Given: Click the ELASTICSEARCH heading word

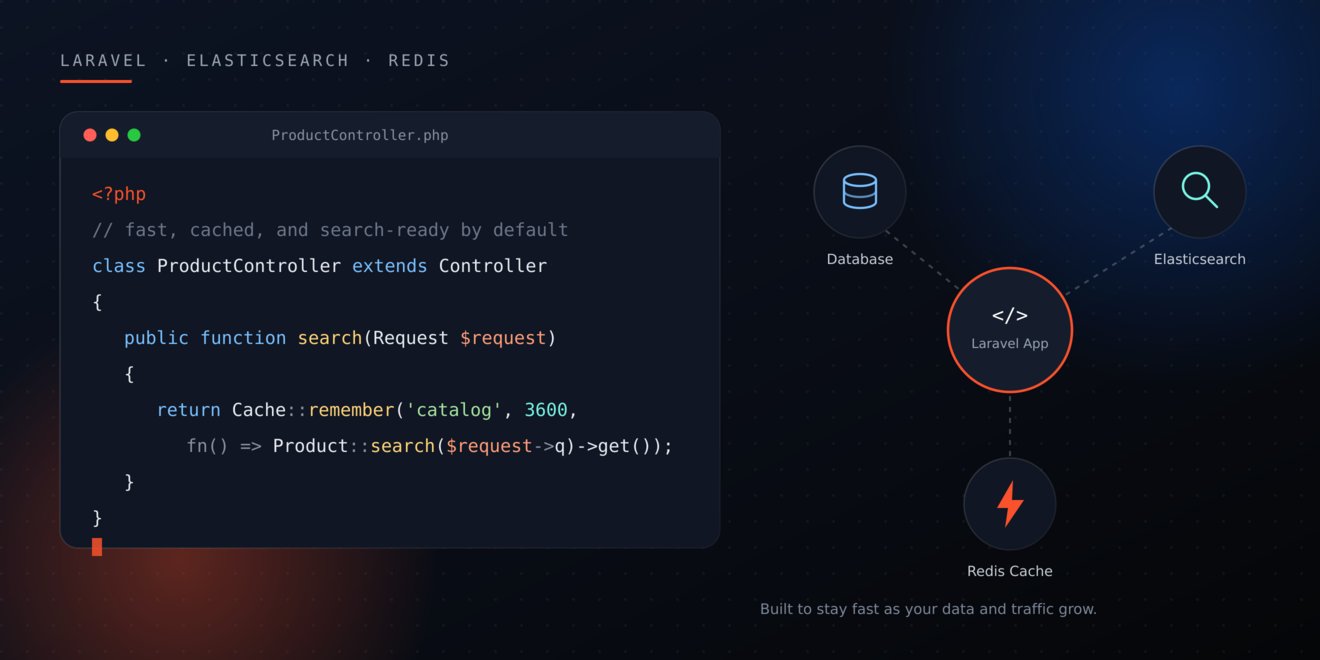Looking at the screenshot, I should coord(268,60).
